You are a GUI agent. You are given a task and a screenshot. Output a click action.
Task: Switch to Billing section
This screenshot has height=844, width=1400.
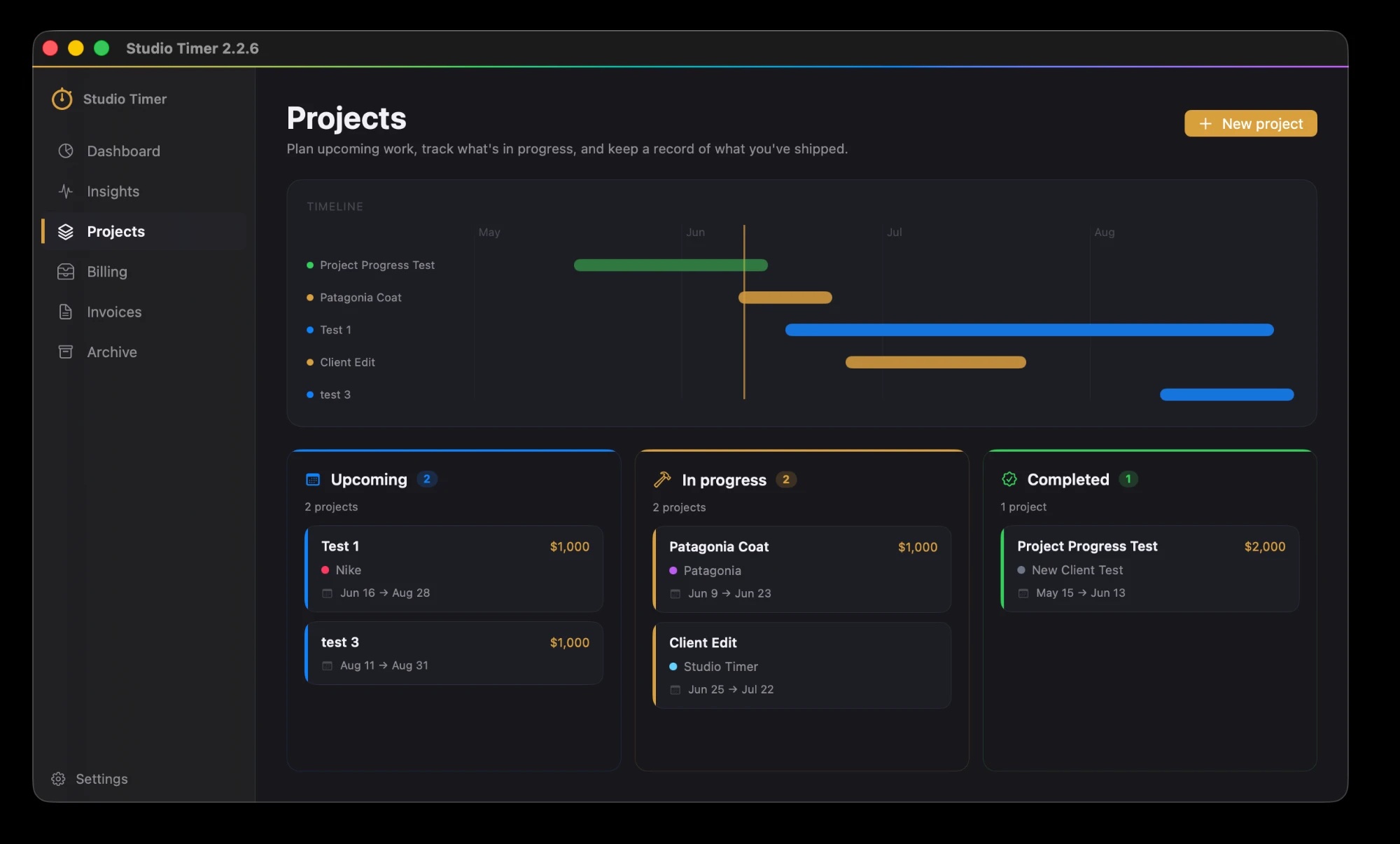(143, 272)
